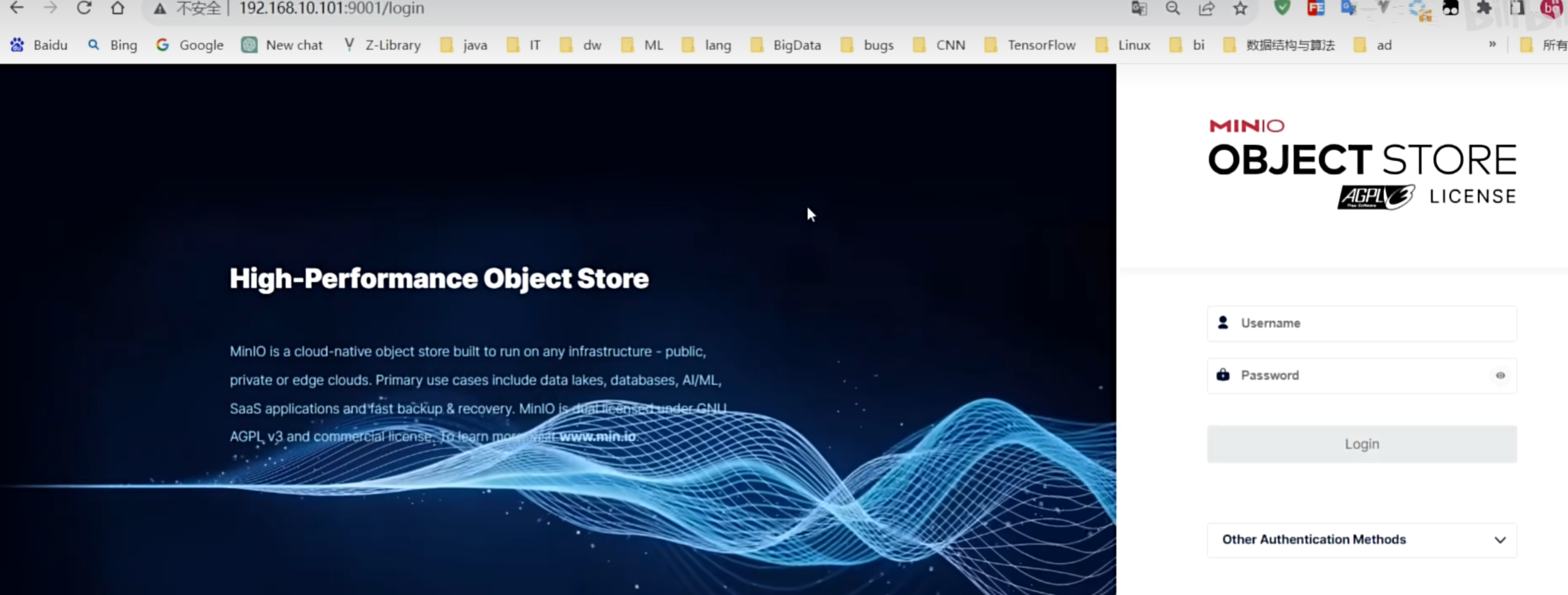1568x595 pixels.
Task: Open the ad bookmark folder
Action: pos(1373,45)
